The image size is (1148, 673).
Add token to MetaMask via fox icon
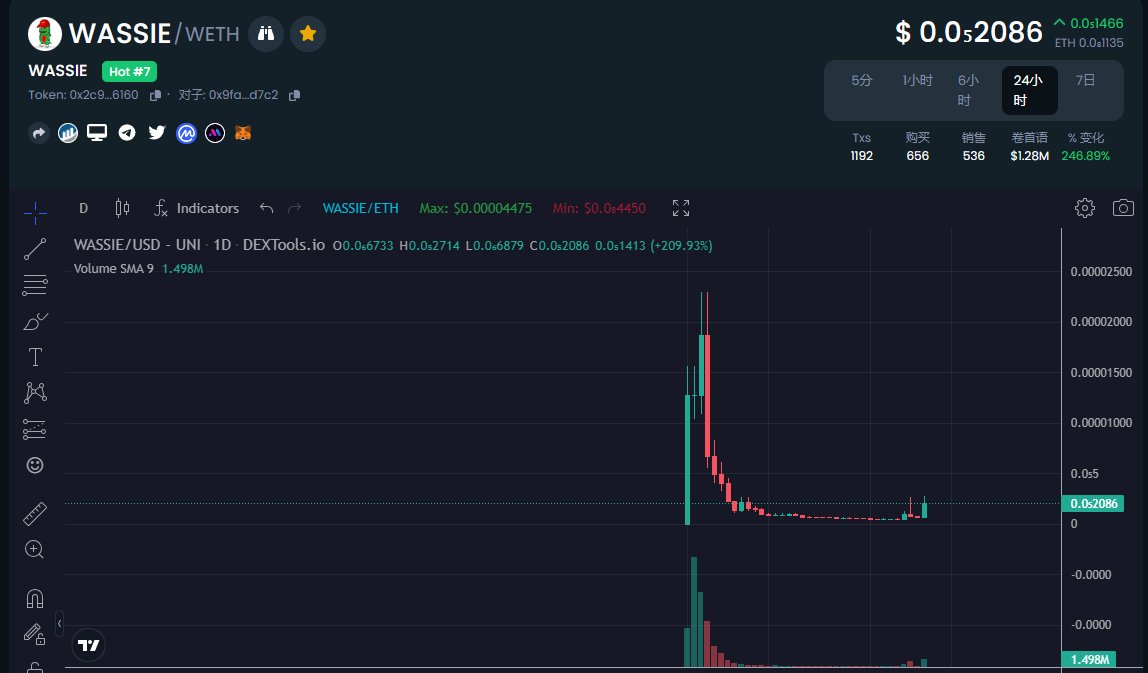click(x=242, y=133)
